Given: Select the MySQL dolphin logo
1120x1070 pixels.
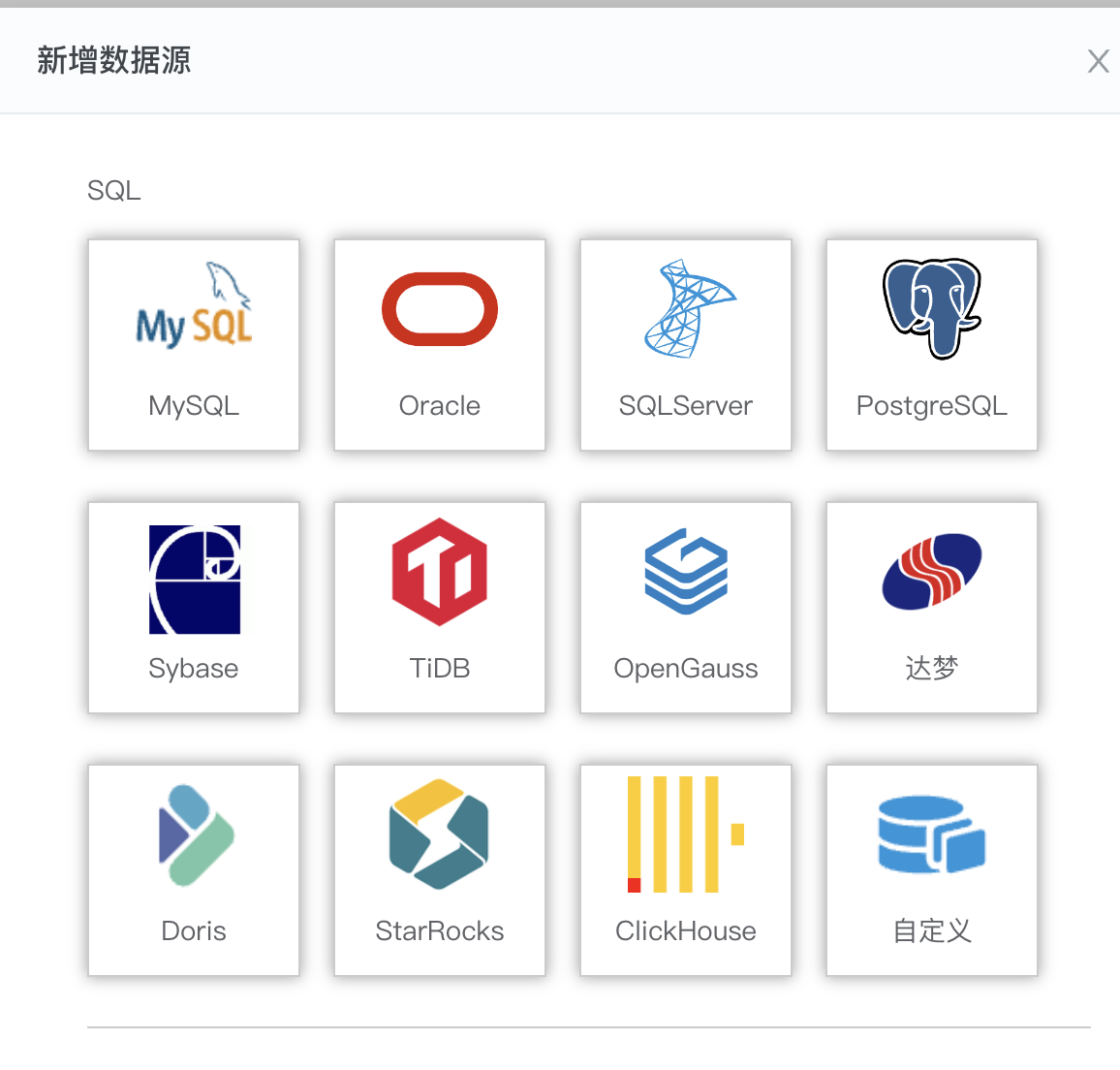Looking at the screenshot, I should tap(194, 305).
